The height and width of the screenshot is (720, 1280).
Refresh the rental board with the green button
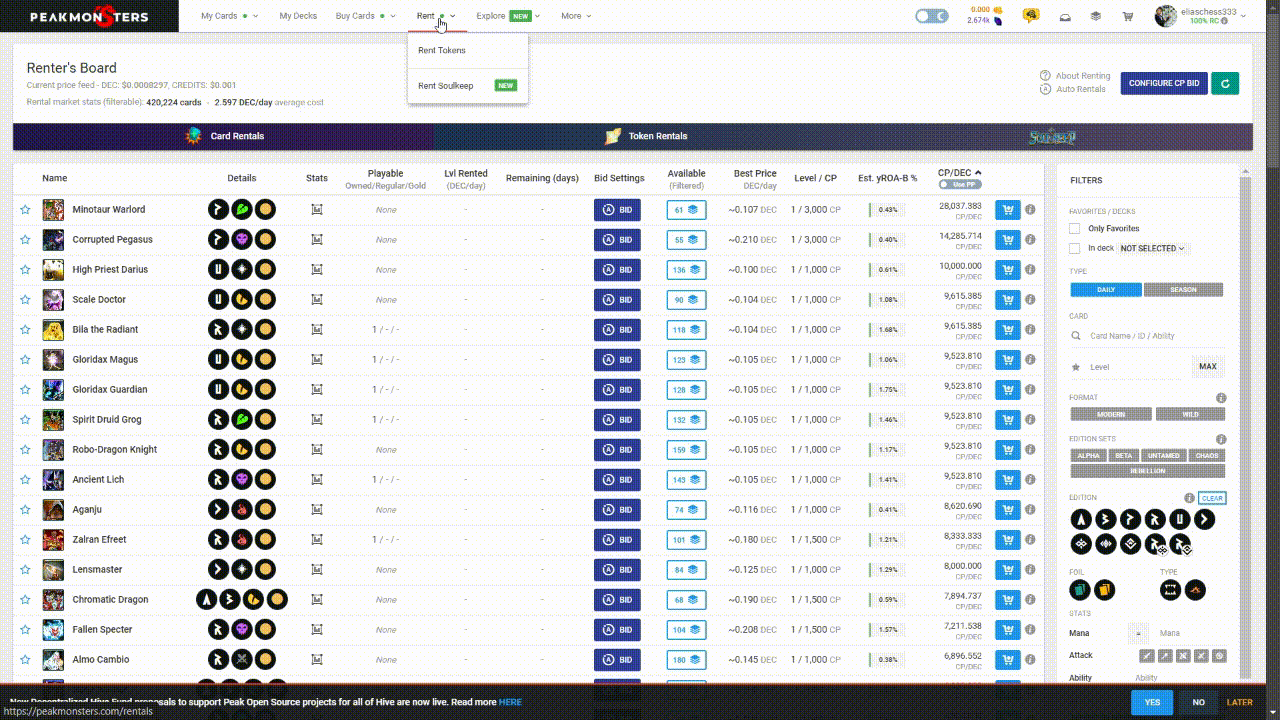pyautogui.click(x=1225, y=83)
